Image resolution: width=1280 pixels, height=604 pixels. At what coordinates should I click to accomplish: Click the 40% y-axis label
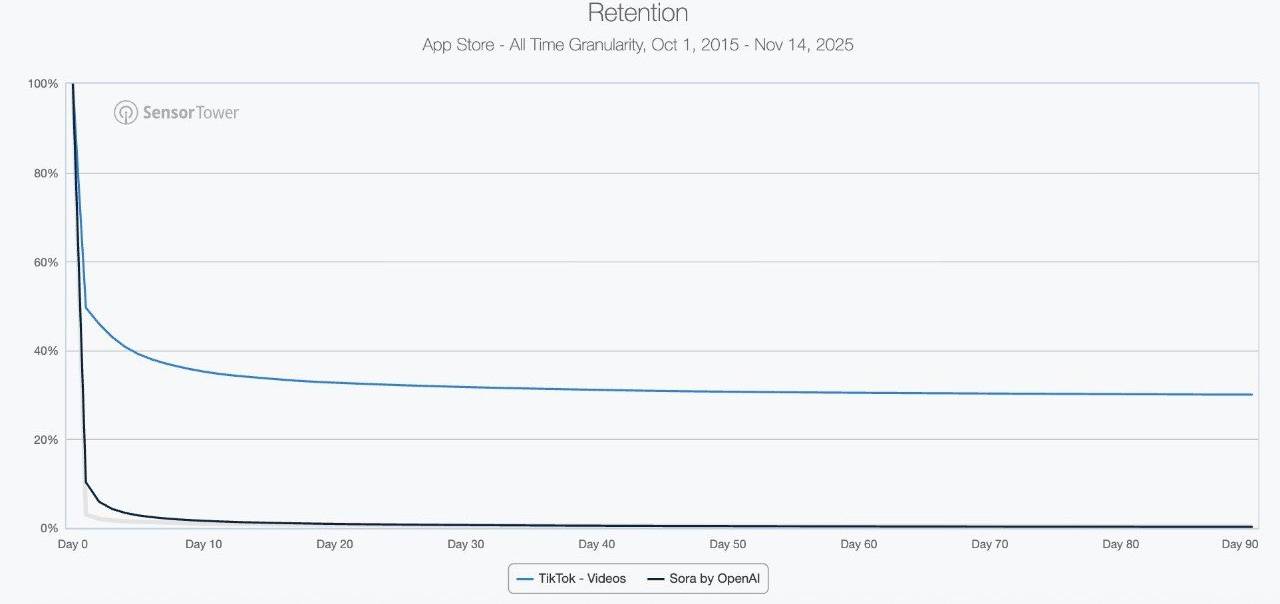46,351
